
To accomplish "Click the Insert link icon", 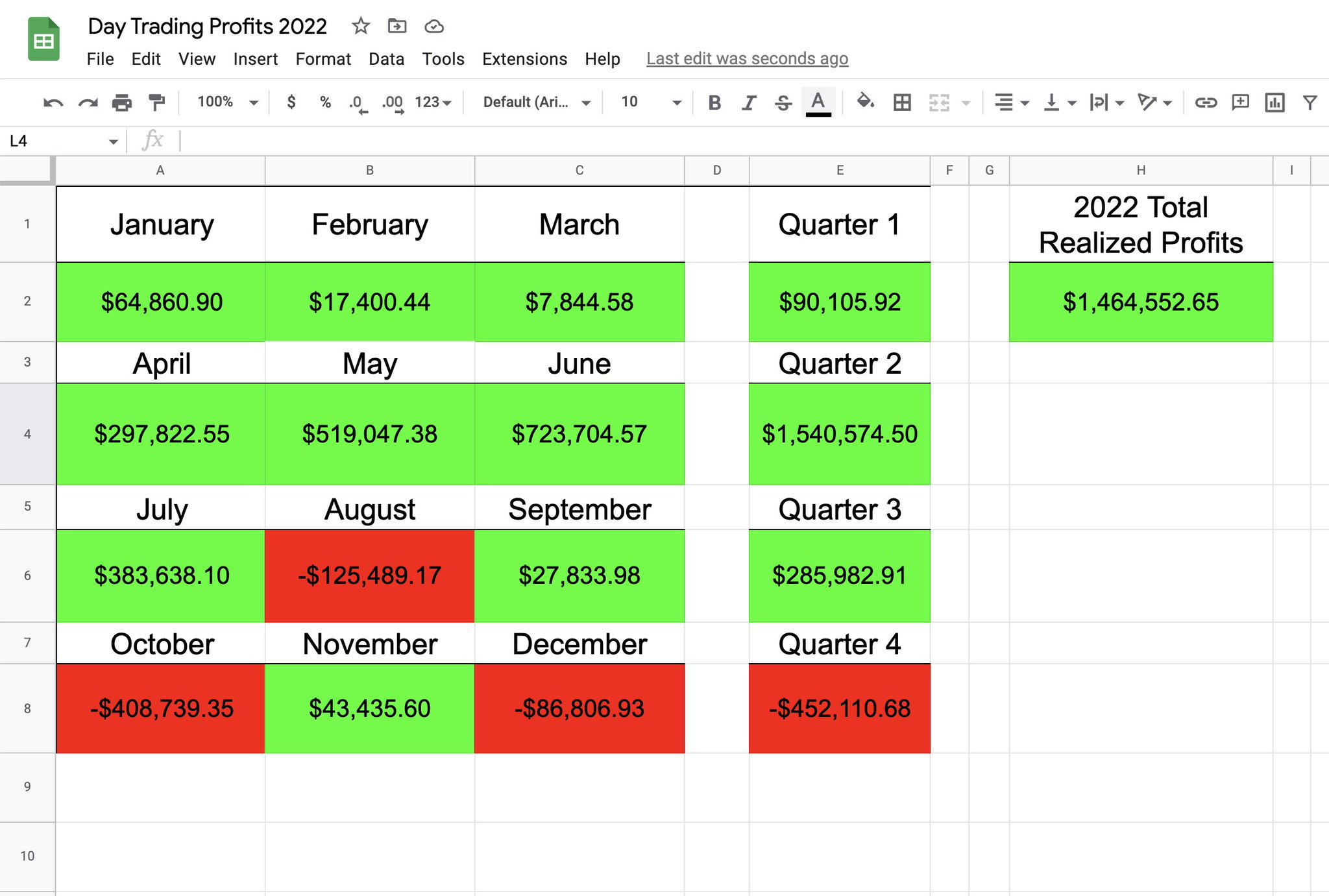I will point(1205,103).
